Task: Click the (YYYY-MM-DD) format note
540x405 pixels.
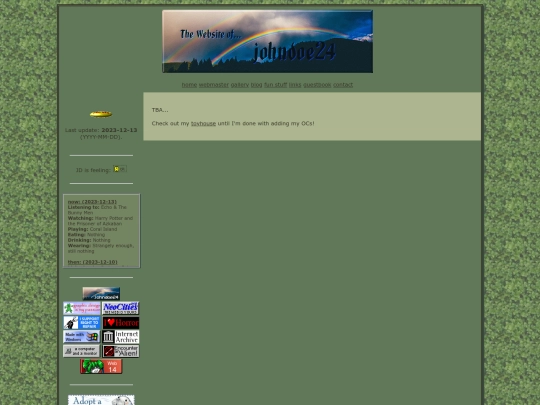Action: coord(101,137)
